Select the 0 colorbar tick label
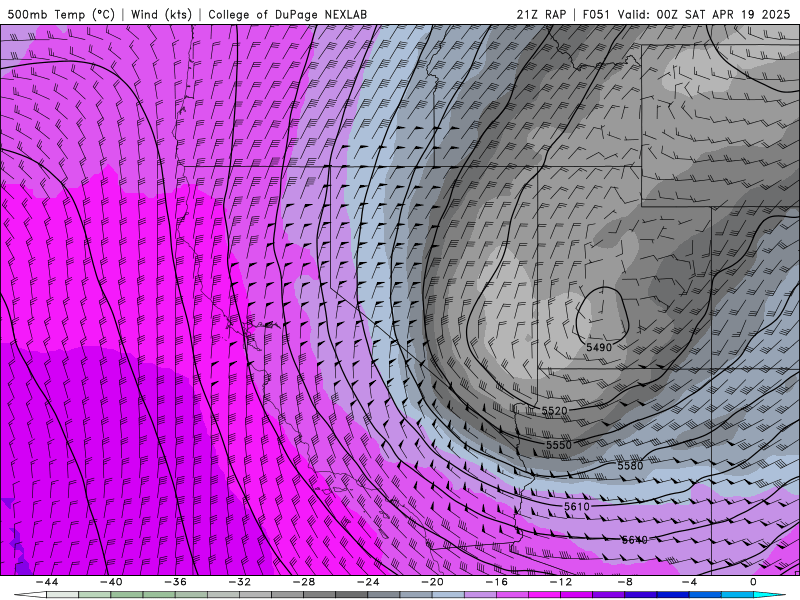Image resolution: width=800 pixels, height=600 pixels. pos(754,582)
